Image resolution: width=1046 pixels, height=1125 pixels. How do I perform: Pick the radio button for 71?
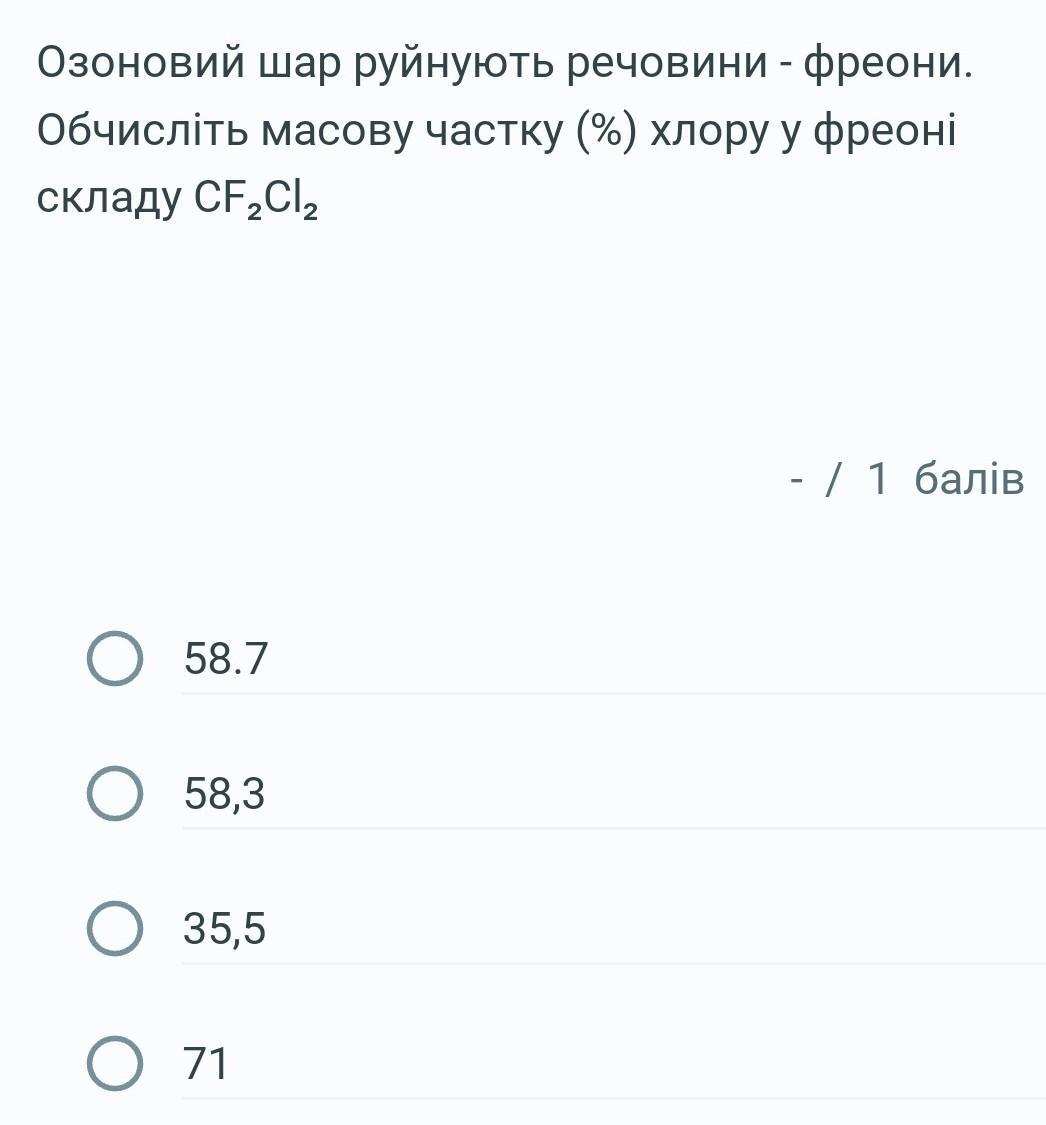point(115,1063)
